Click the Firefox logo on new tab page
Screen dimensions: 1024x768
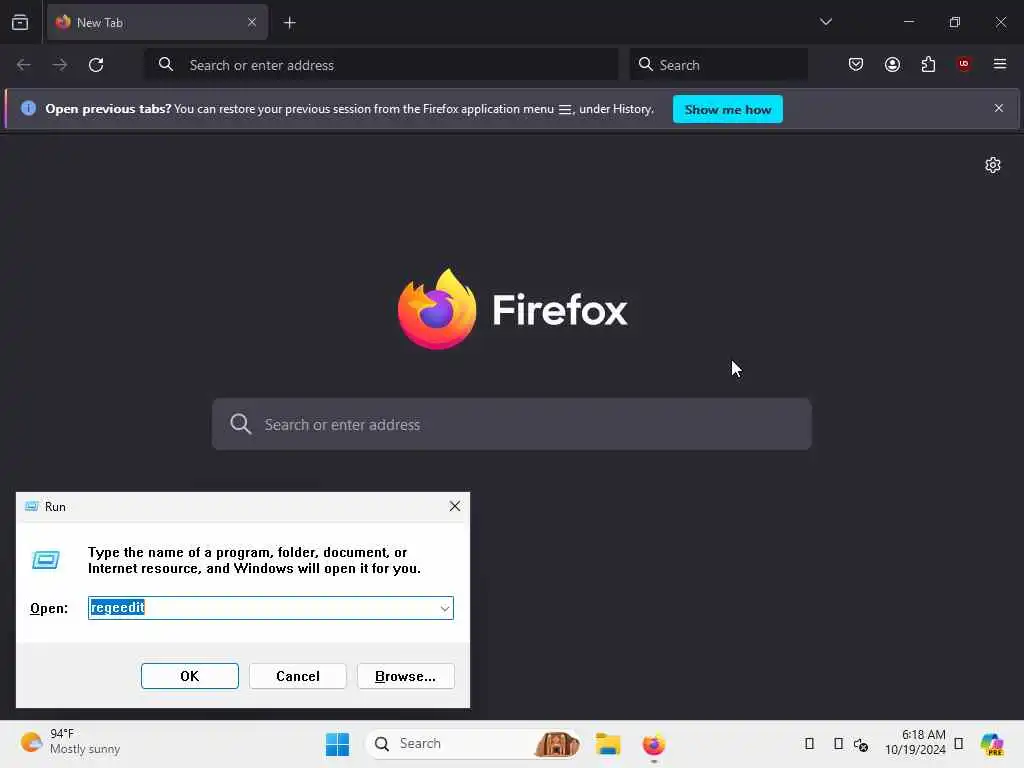[512, 309]
